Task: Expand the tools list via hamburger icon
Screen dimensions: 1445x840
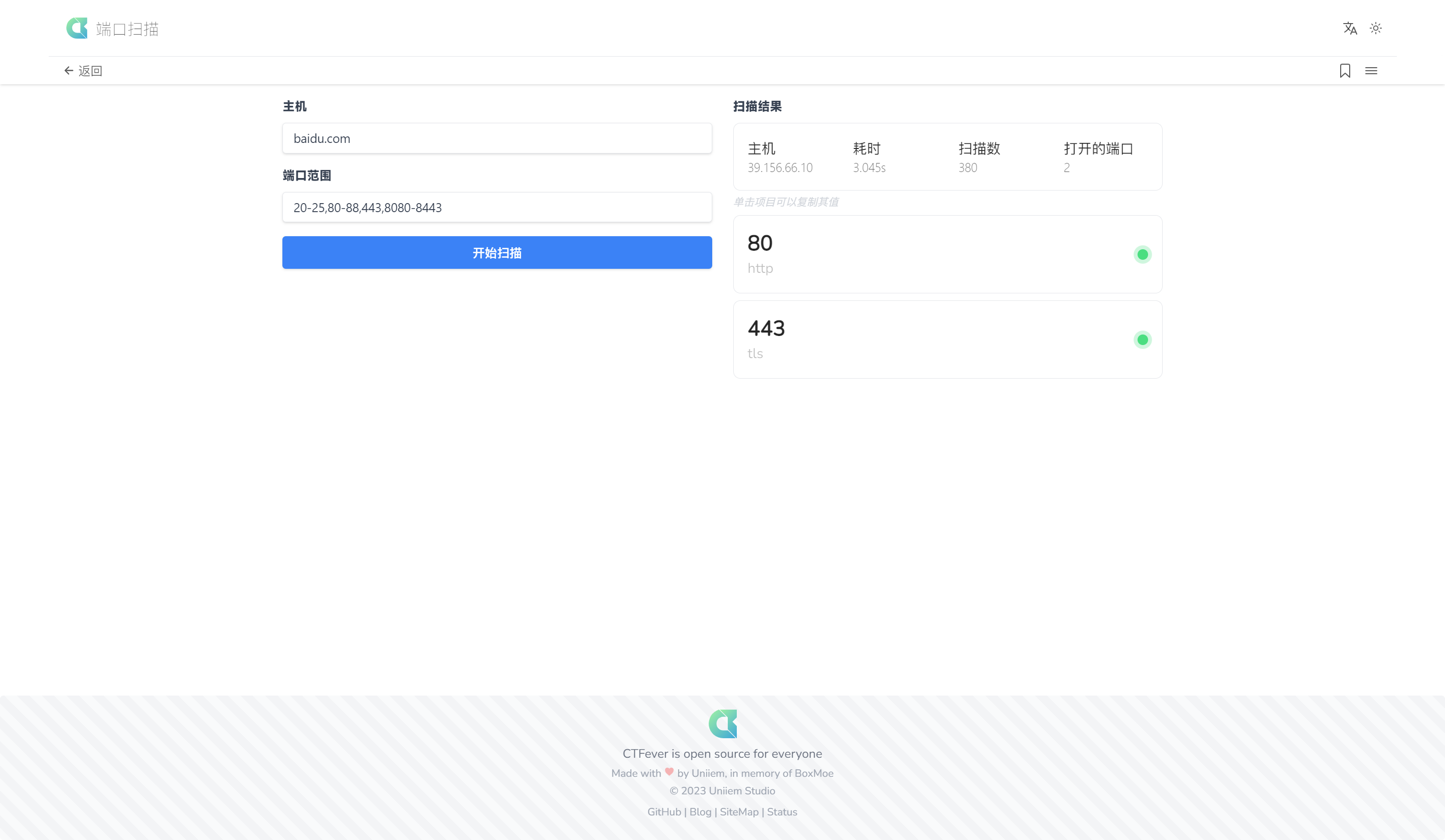Action: pyautogui.click(x=1372, y=70)
